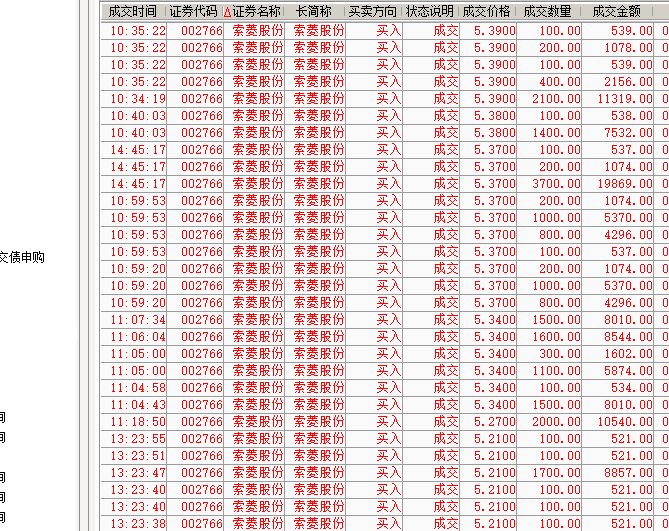
Task: Select the 1700.00 quantity cell
Action: (x=549, y=473)
